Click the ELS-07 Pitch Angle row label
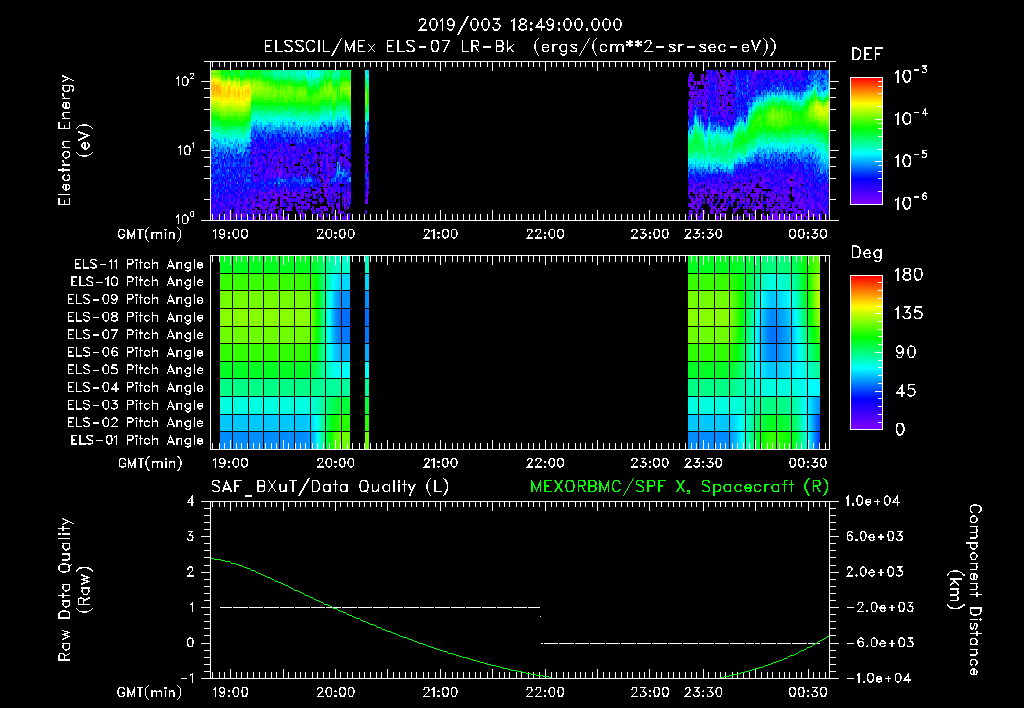 pos(135,334)
